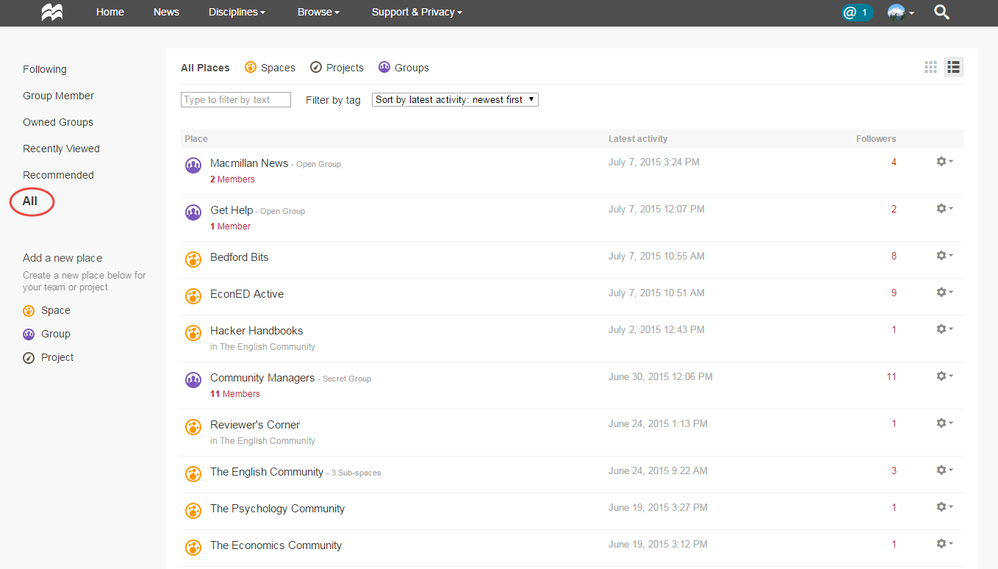This screenshot has width=998, height=569.
Task: Click the Bedford Bits space icon
Action: [193, 260]
